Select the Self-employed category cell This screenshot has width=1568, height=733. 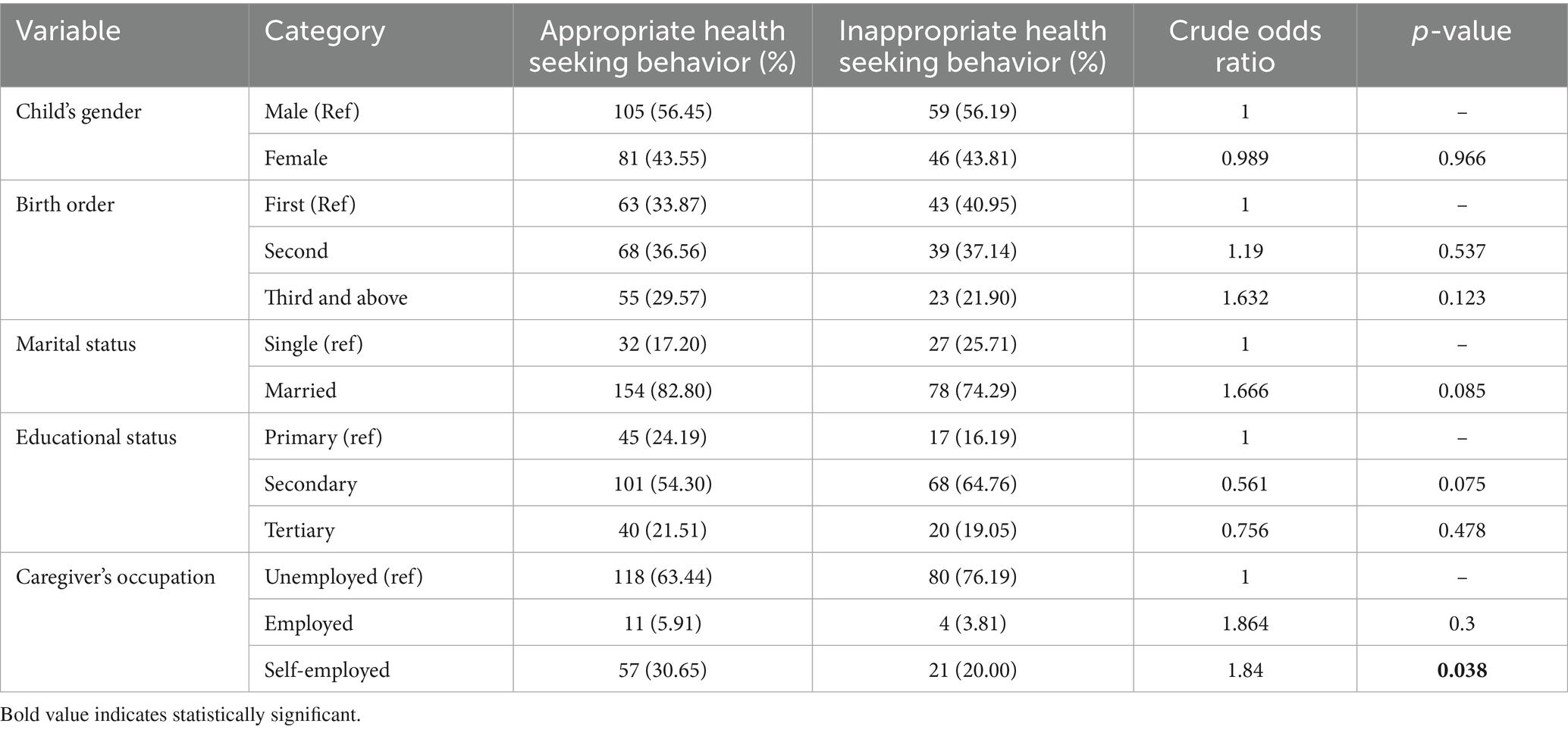tap(327, 670)
